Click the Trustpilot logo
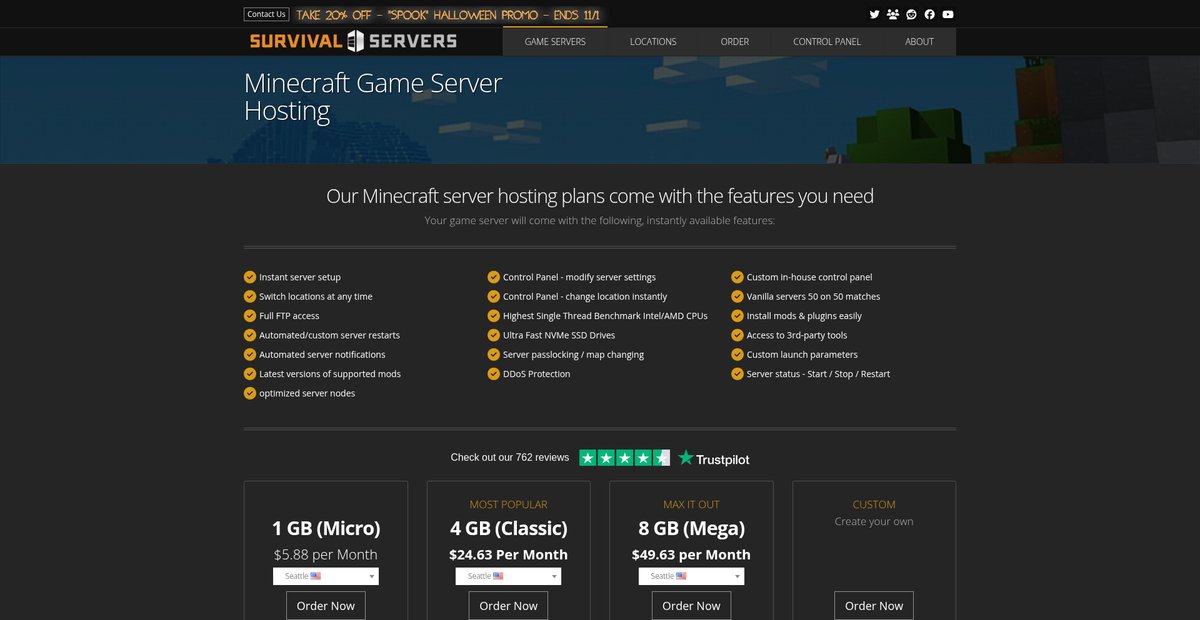The width and height of the screenshot is (1200, 620). pyautogui.click(x=713, y=458)
